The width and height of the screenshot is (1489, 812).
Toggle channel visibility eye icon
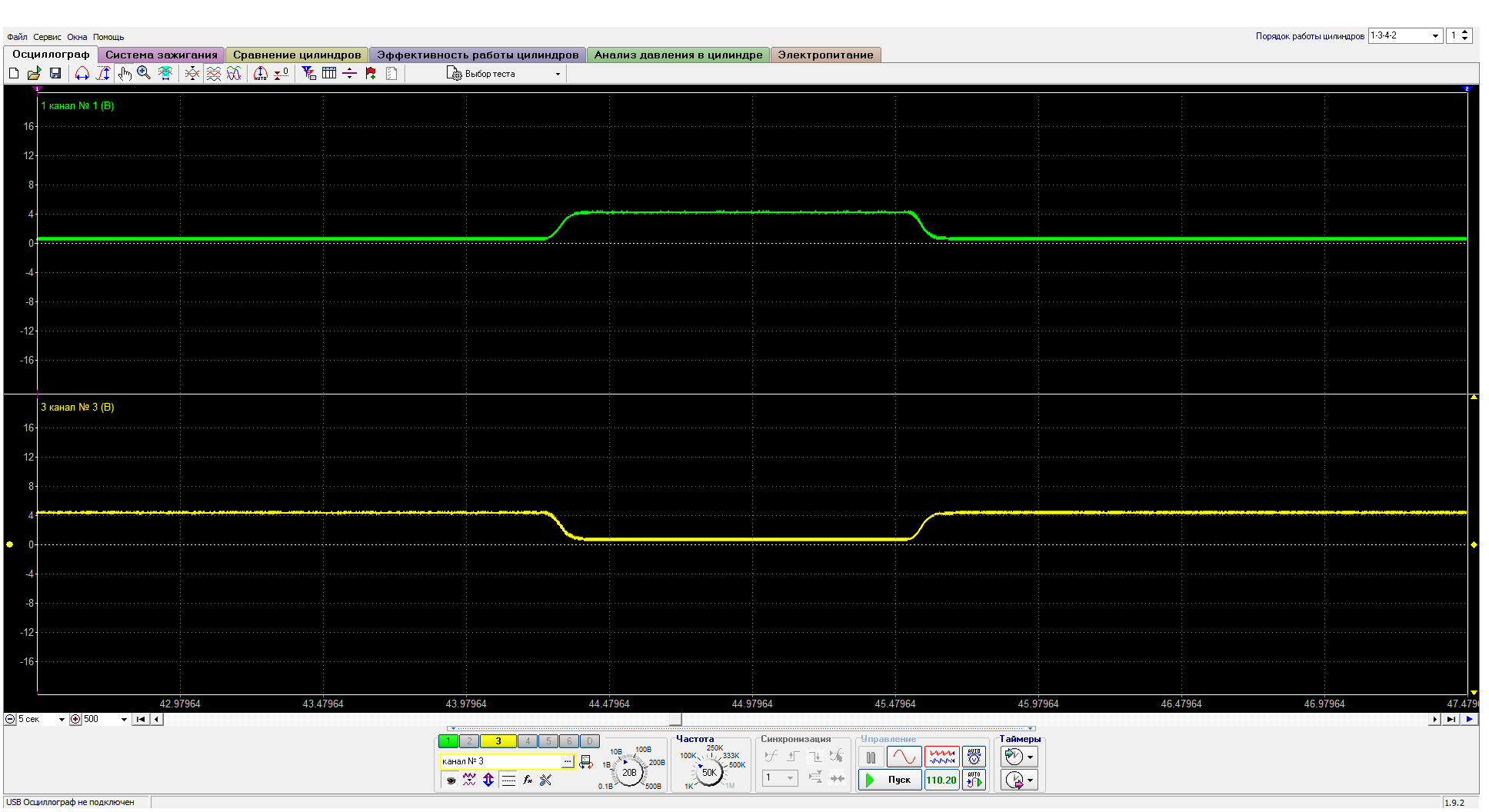(x=451, y=780)
